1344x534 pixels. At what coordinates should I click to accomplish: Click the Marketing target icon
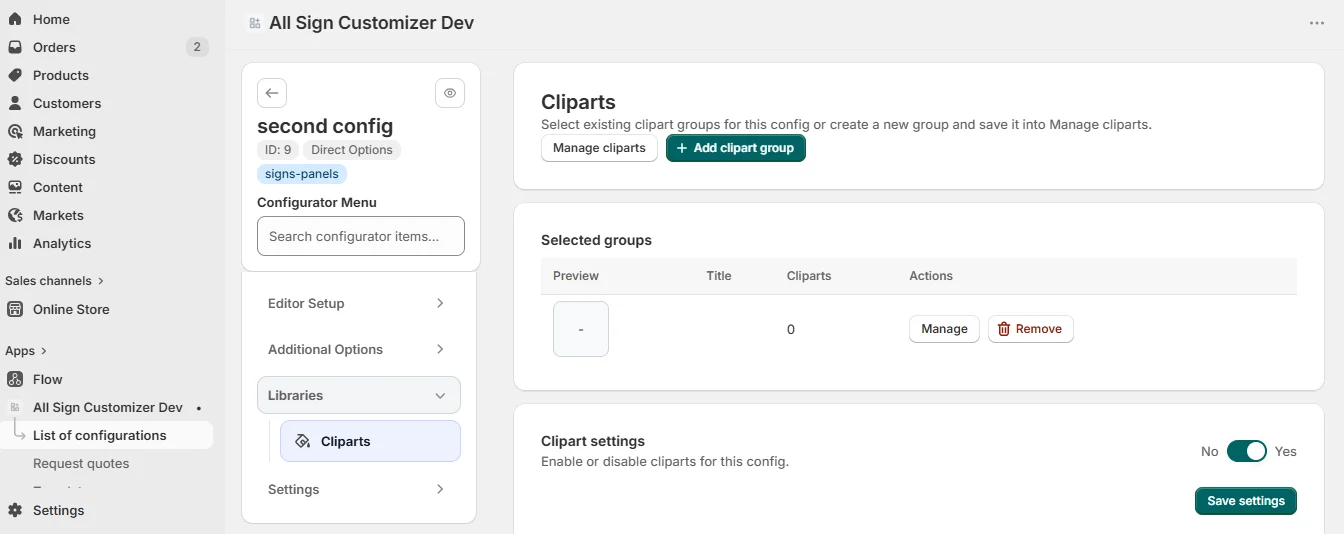[x=15, y=131]
